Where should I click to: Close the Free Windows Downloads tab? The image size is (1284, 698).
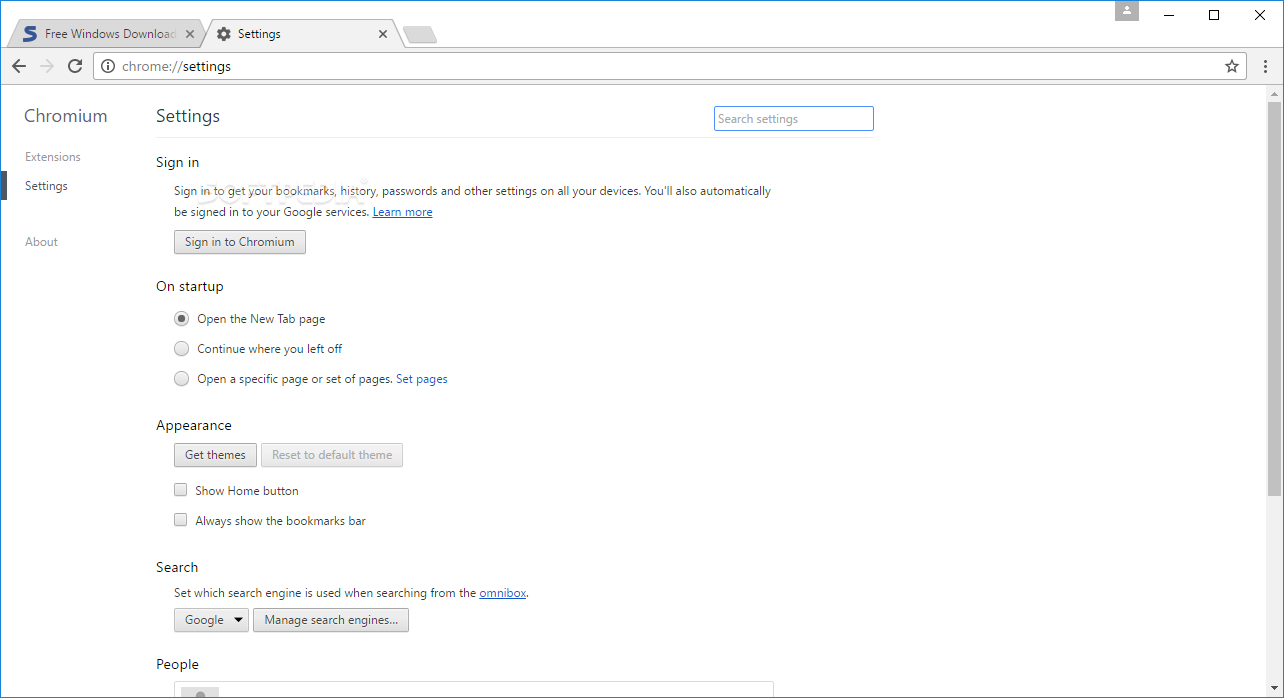(190, 34)
